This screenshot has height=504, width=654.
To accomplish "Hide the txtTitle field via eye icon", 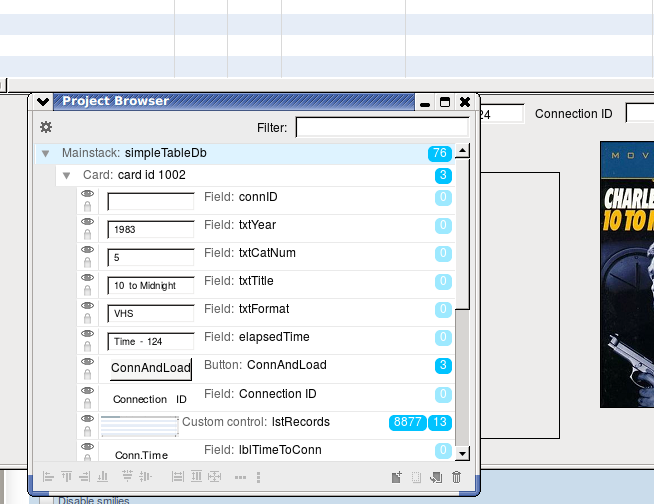I will pyautogui.click(x=87, y=277).
